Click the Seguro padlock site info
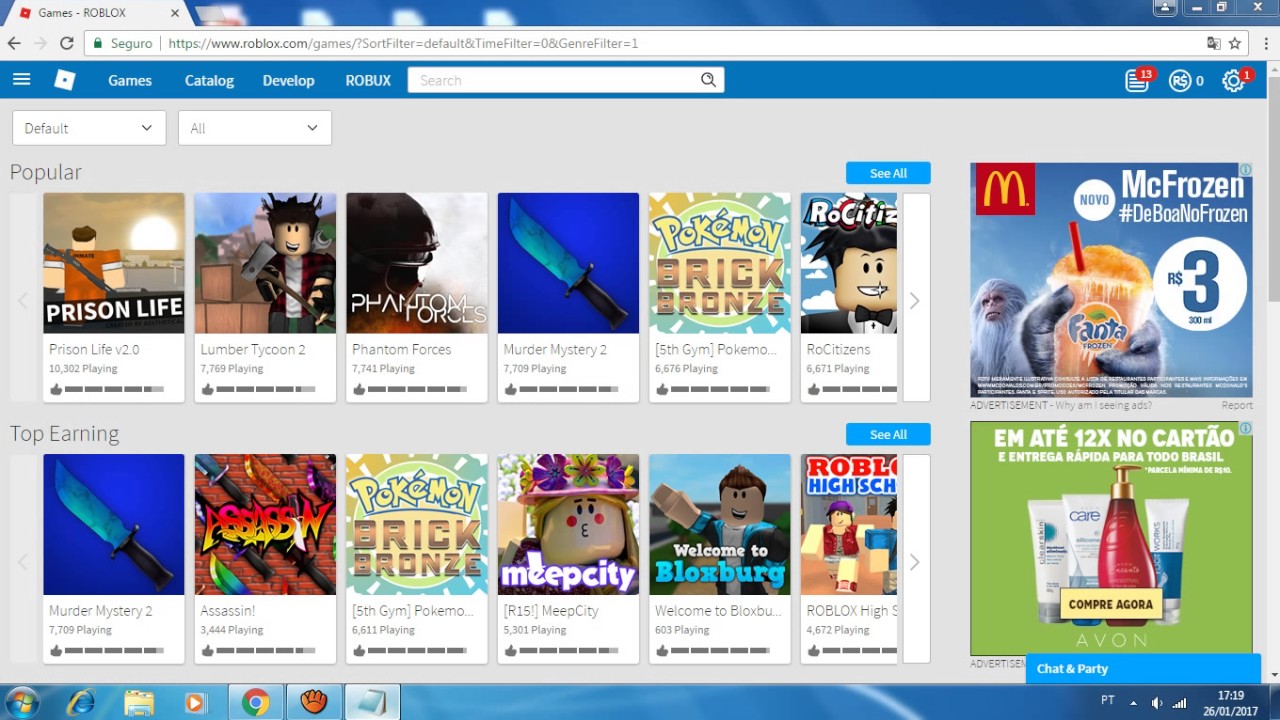Image resolution: width=1280 pixels, height=720 pixels. (122, 43)
